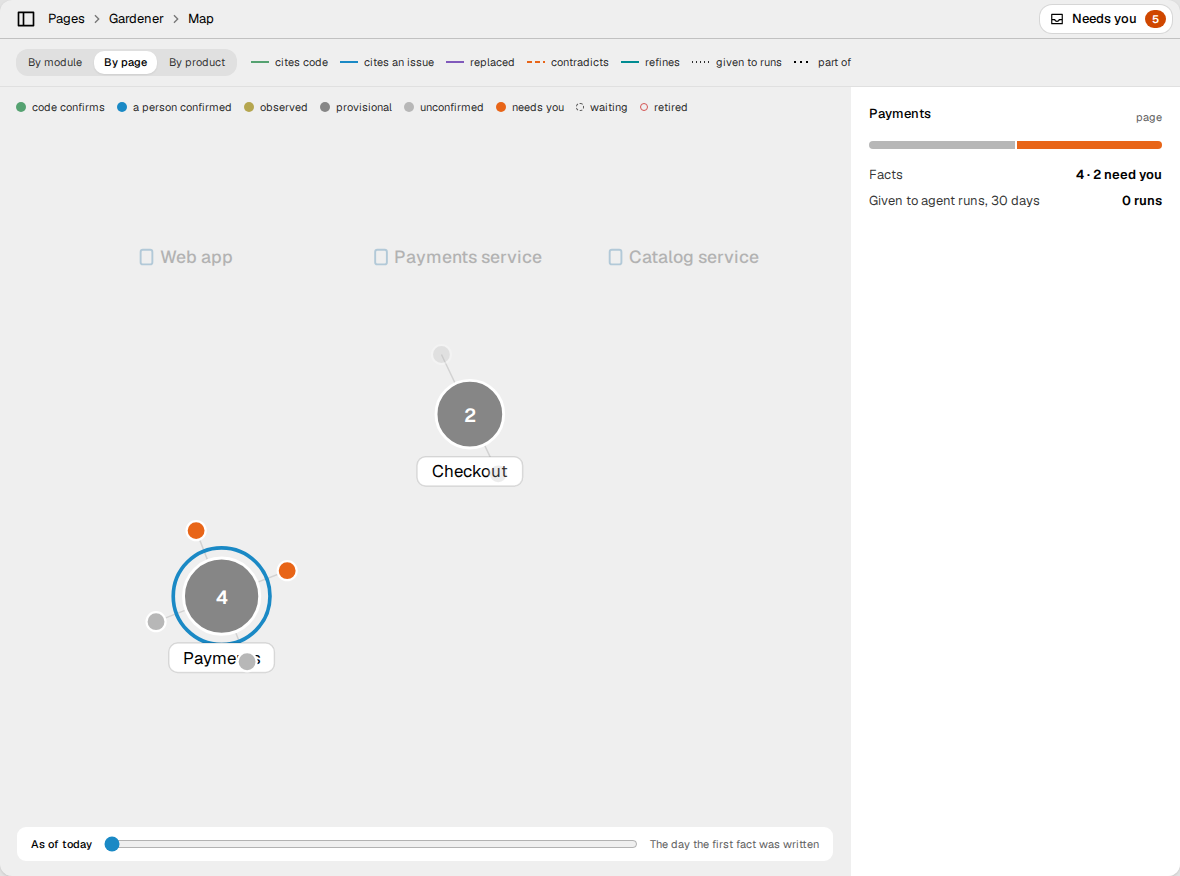Go to Gardener breadcrumb
Screen dimensions: 1180x876
tap(136, 19)
